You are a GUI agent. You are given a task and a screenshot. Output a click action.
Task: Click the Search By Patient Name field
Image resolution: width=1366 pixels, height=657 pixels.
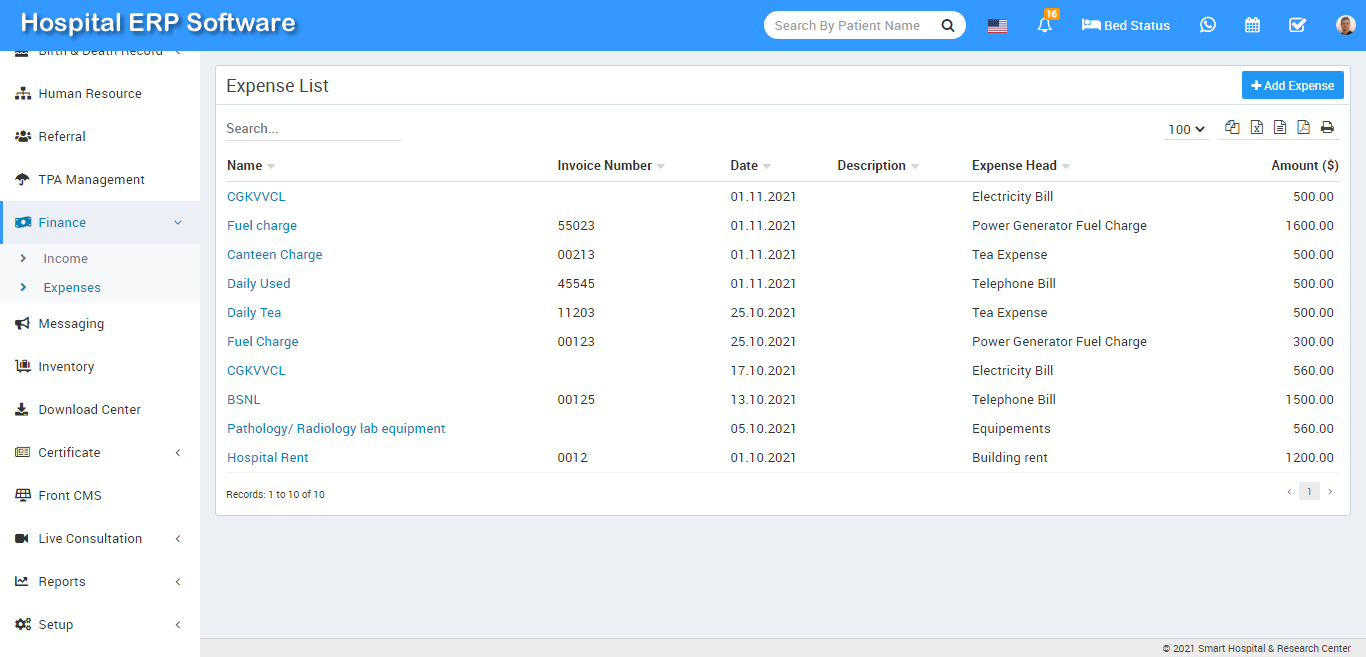click(x=848, y=26)
